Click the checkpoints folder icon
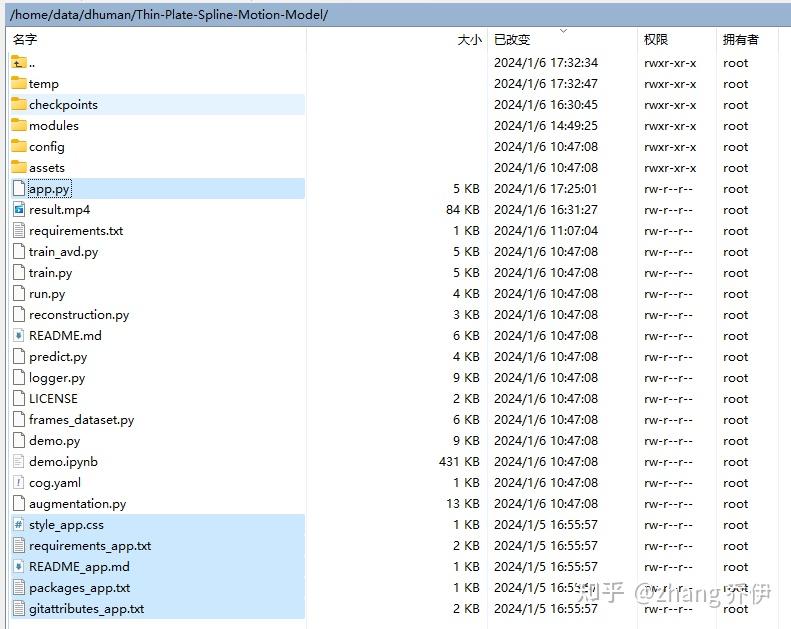Viewport: 791px width, 629px height. click(19, 105)
